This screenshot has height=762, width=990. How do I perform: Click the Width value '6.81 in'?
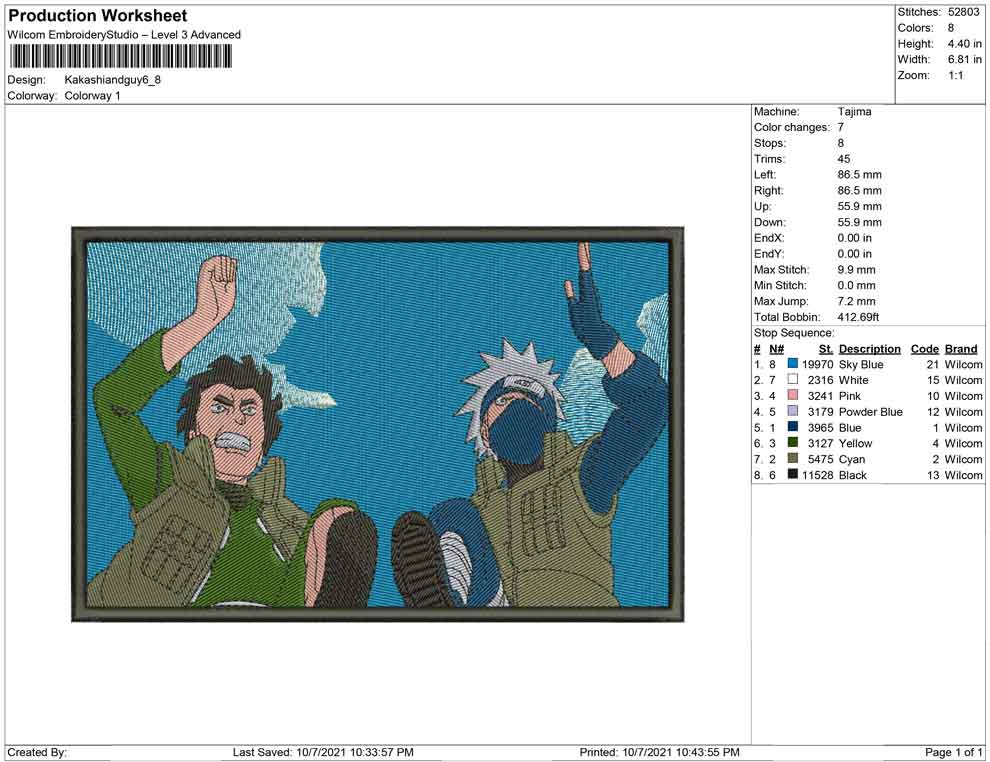coord(964,59)
